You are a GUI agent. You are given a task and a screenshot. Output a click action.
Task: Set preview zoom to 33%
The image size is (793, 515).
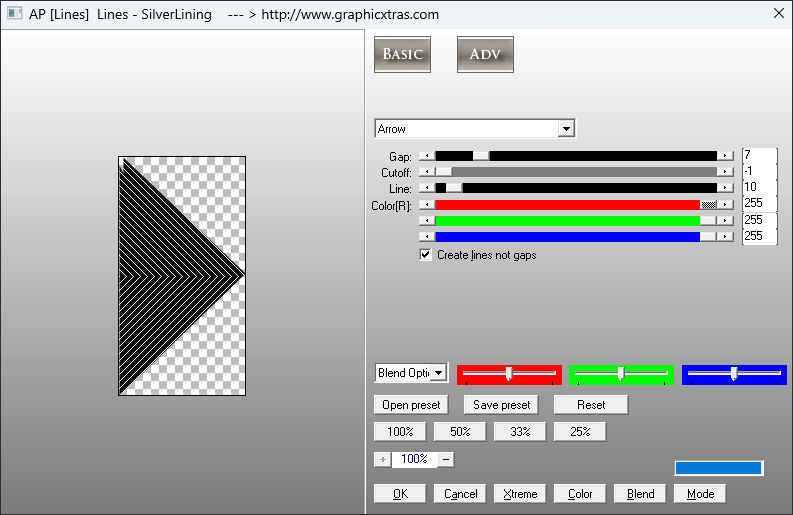(520, 432)
